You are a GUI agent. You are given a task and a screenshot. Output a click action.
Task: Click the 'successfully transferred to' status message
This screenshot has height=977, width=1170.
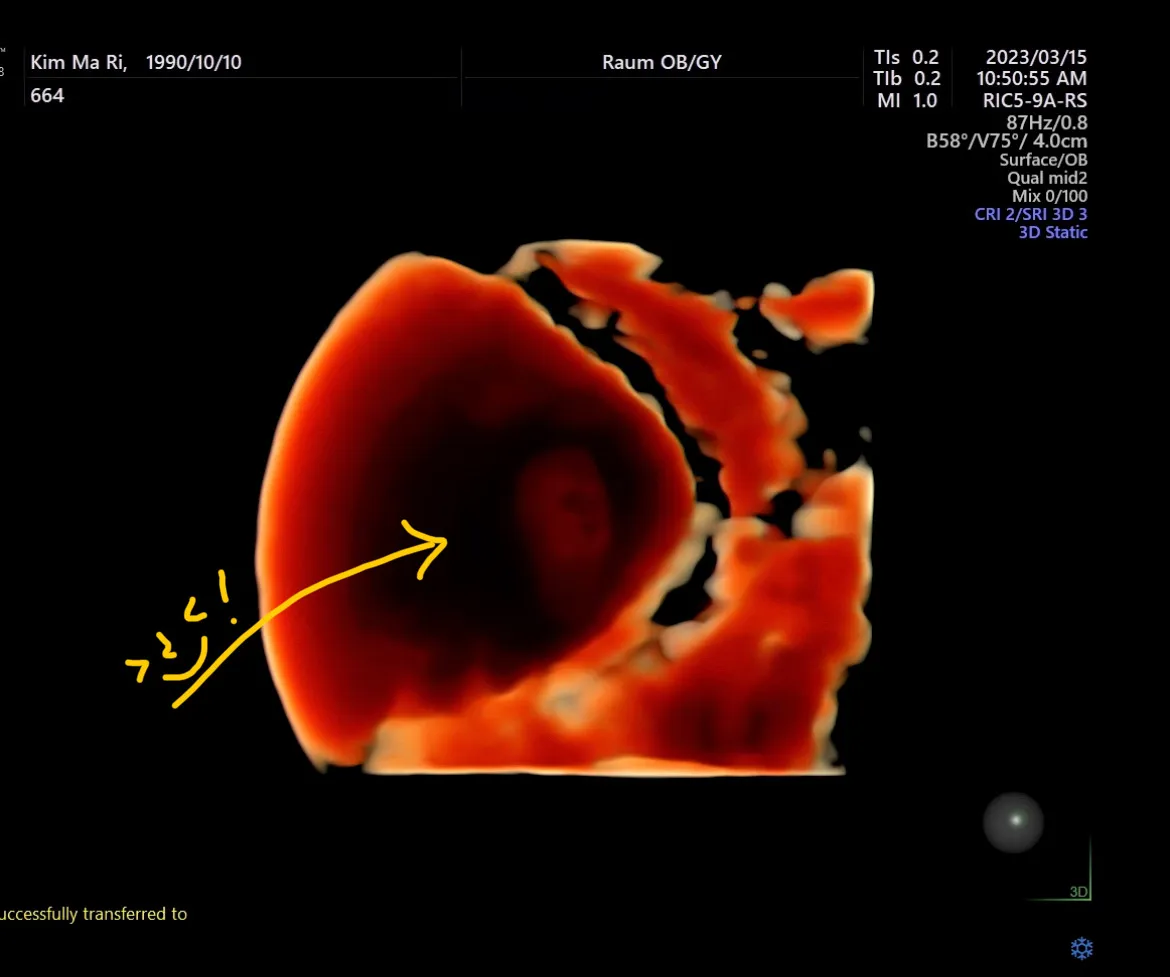coord(93,914)
